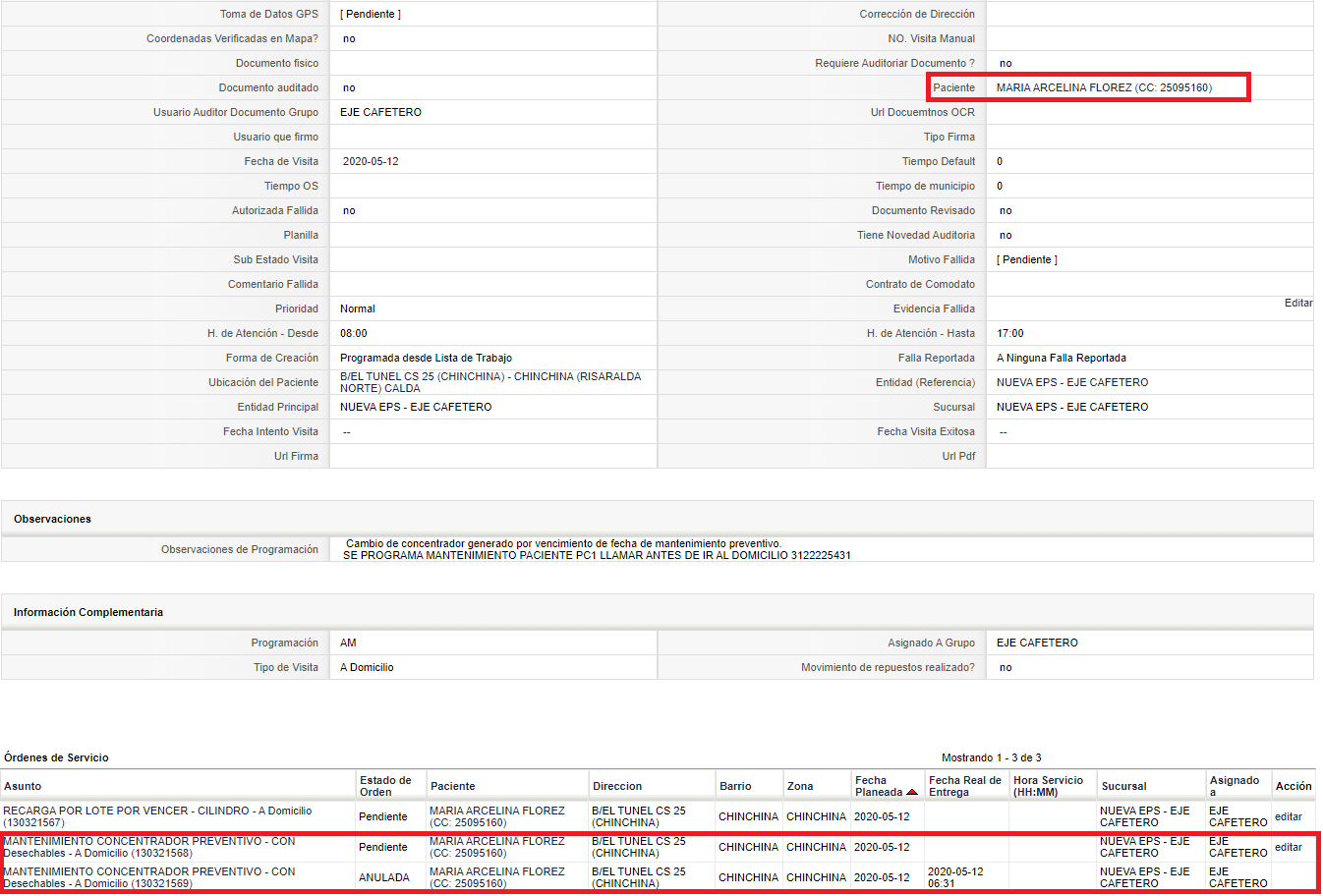The width and height of the screenshot is (1323, 896).
Task: Click the A Ninguna Falla Reportada value
Action: pos(1062,358)
